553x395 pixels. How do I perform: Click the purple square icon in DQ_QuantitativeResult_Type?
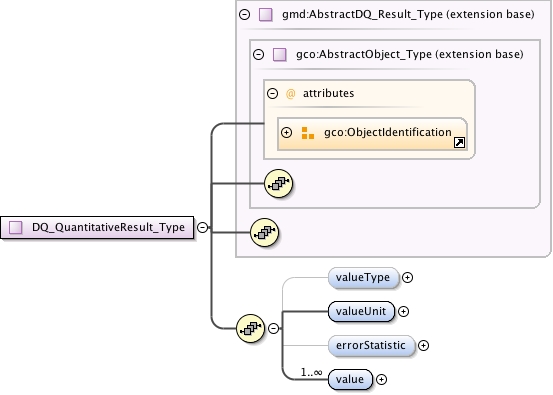click(16, 227)
